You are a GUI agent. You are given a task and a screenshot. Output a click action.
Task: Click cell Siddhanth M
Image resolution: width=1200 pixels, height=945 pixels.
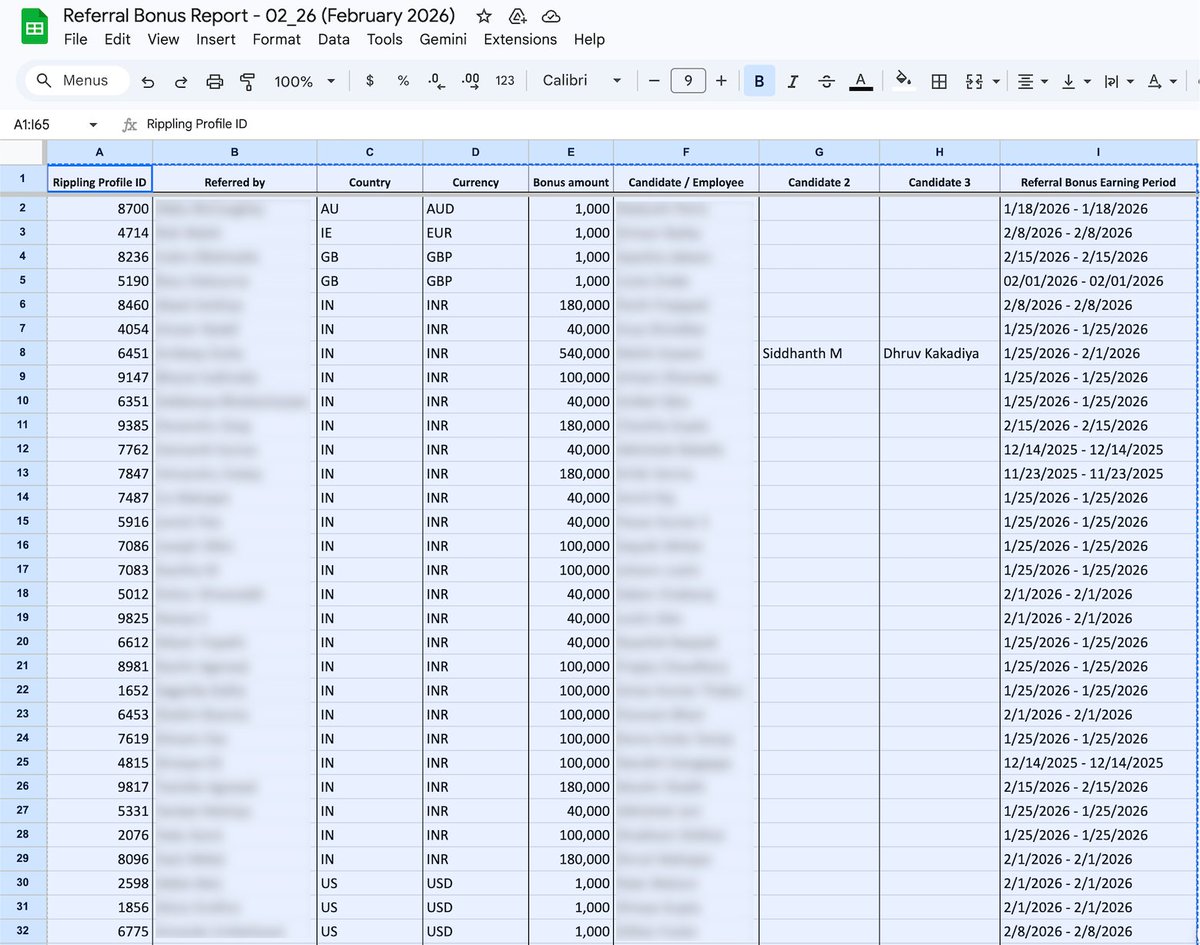(819, 353)
